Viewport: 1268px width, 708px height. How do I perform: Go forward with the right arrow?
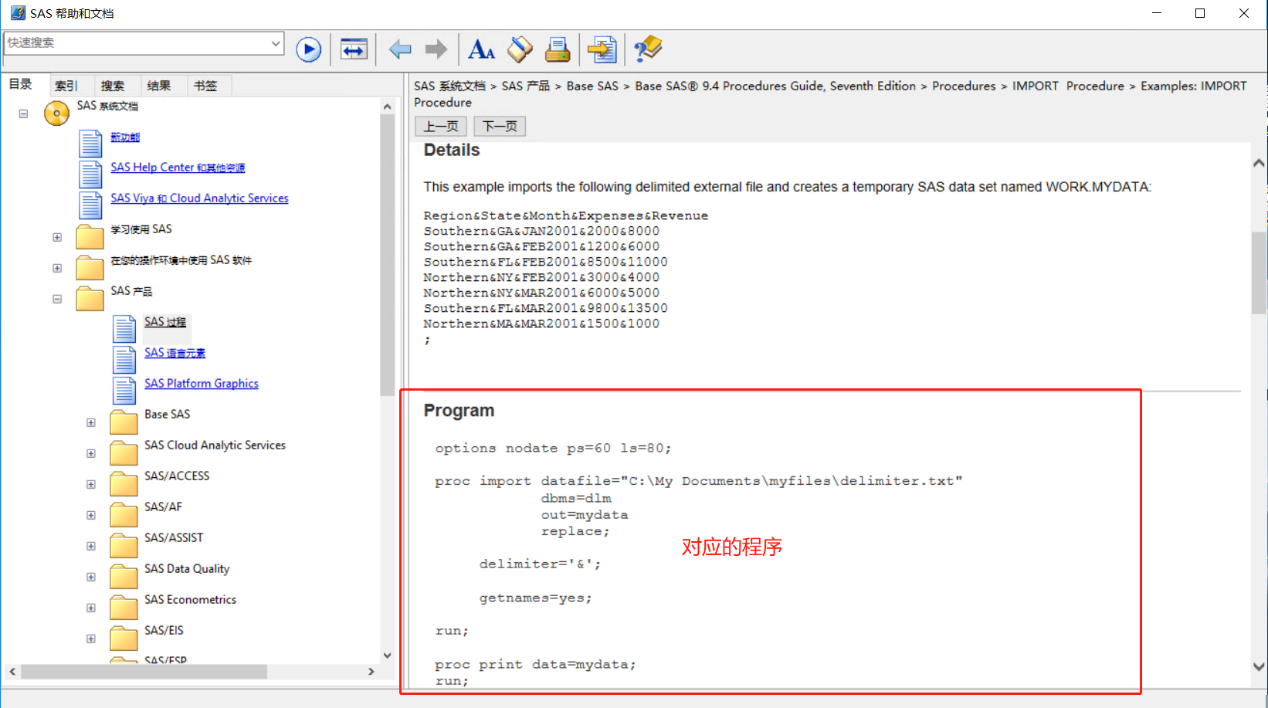(x=436, y=49)
